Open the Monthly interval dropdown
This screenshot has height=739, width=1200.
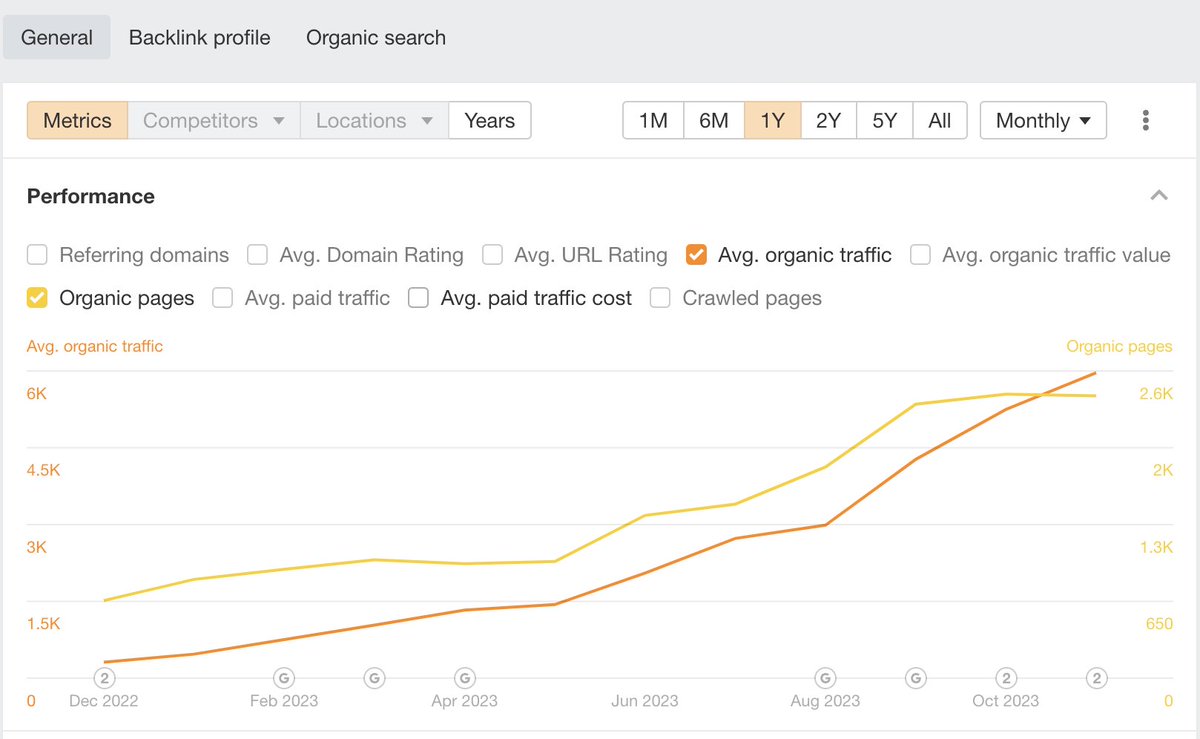tap(1043, 120)
